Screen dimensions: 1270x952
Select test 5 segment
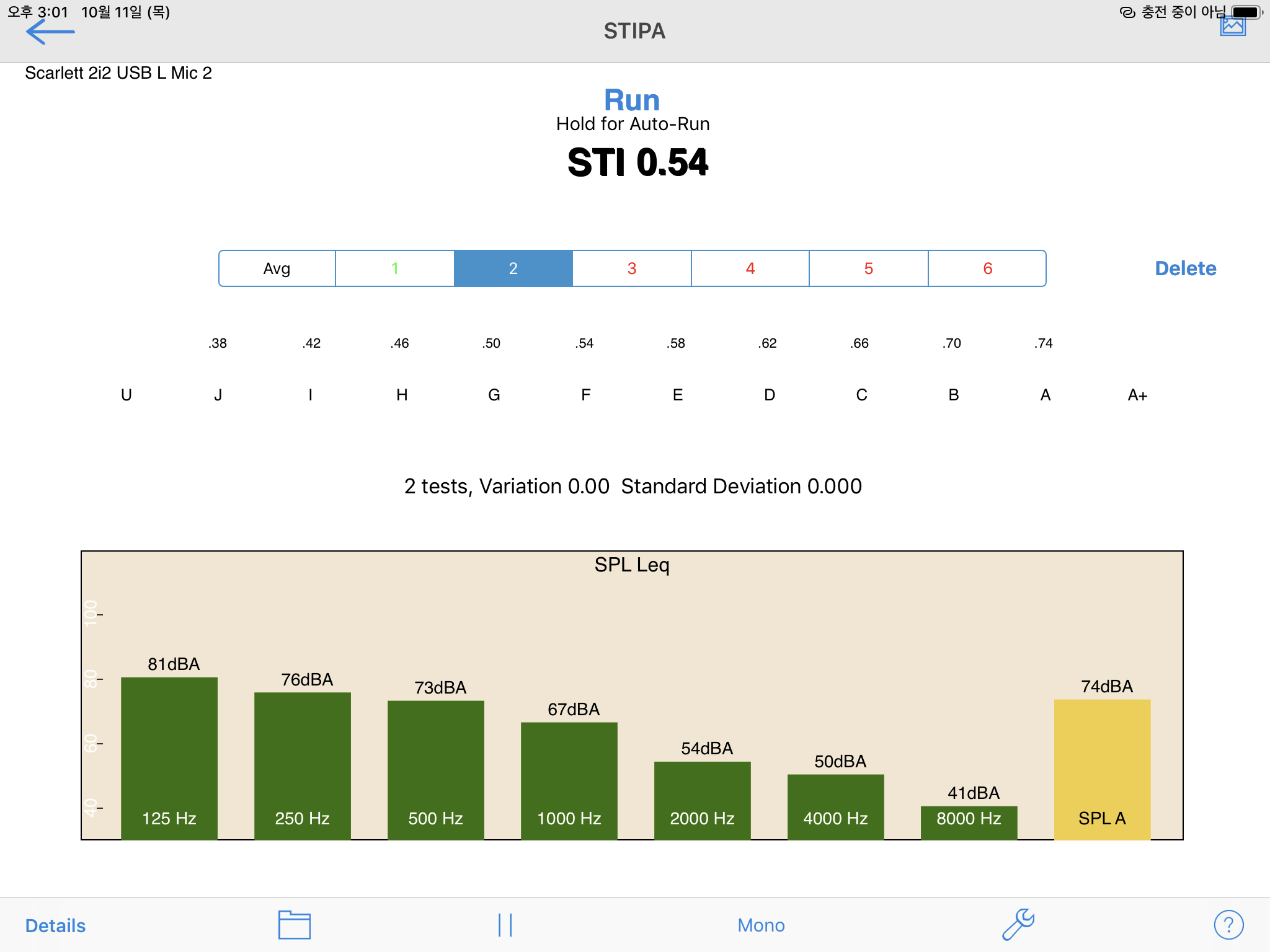[869, 268]
